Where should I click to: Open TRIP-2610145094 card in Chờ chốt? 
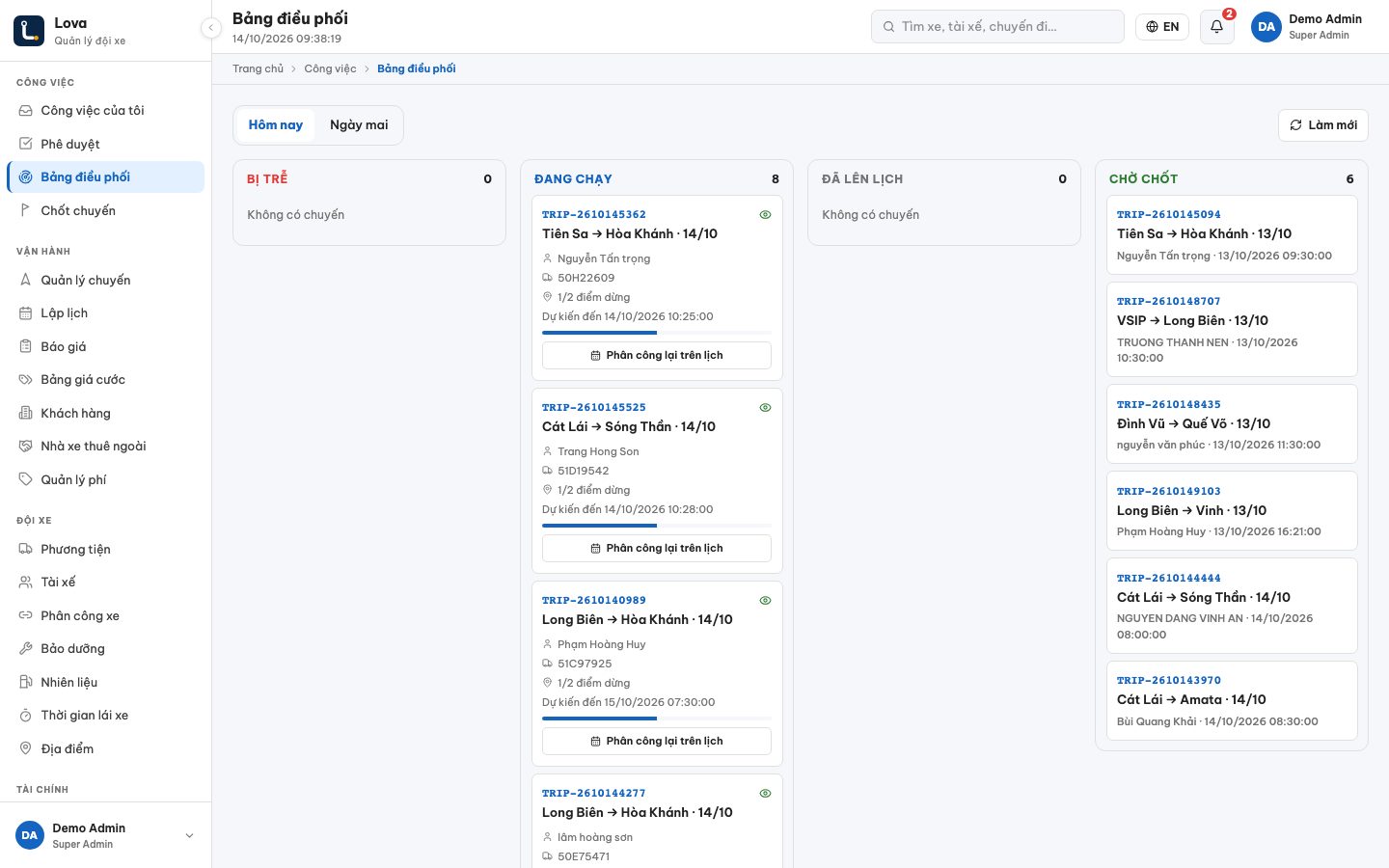(x=1232, y=234)
